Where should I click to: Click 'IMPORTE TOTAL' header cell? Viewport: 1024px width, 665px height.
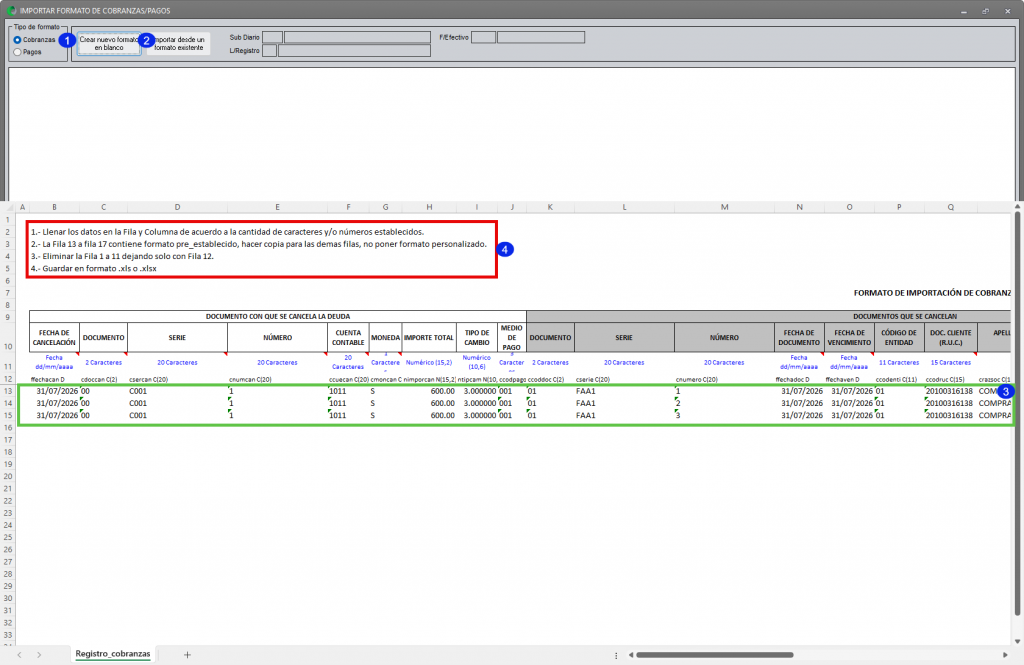[429, 337]
